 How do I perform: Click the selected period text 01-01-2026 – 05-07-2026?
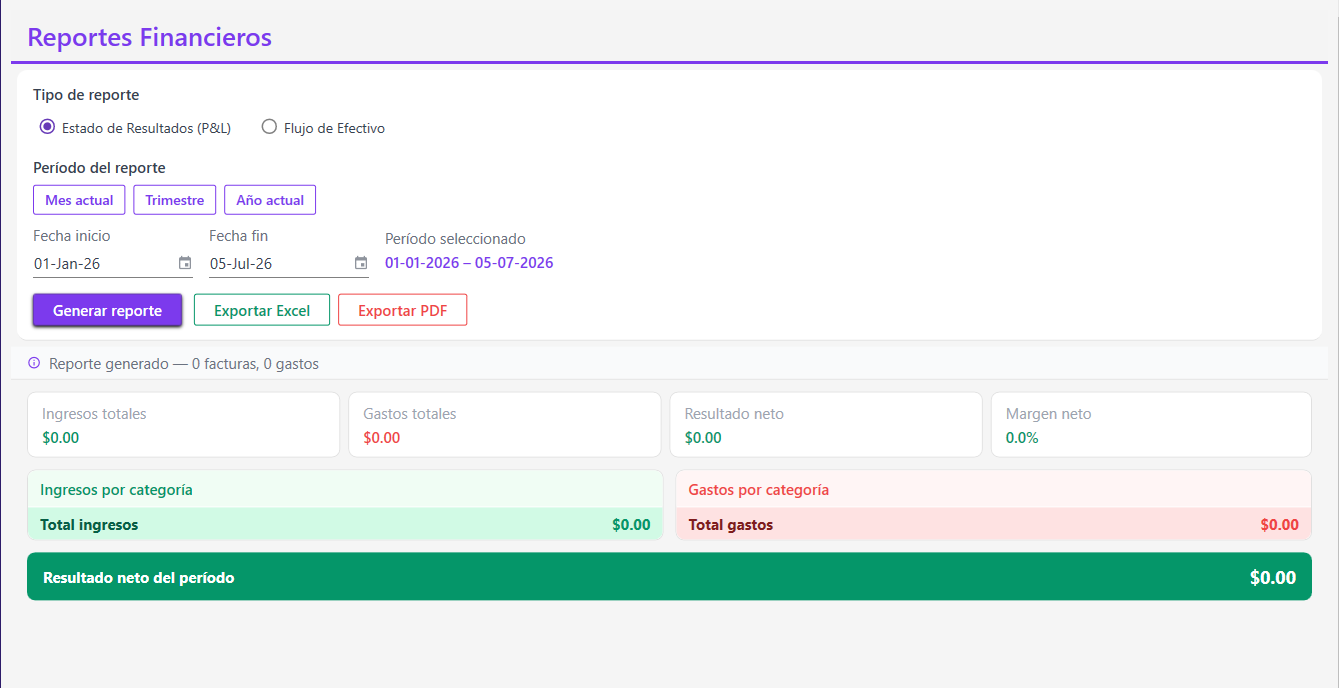(x=469, y=263)
